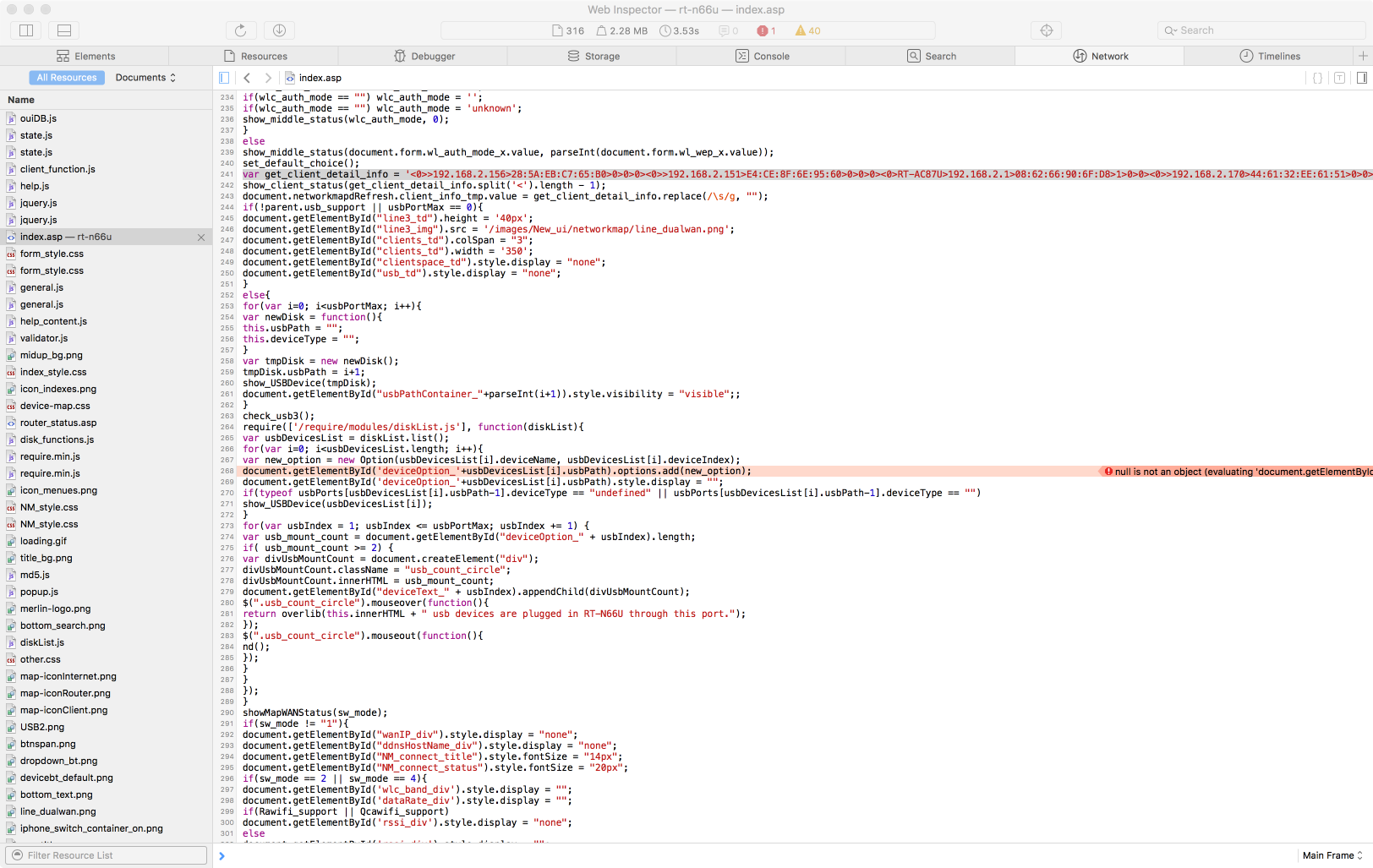Viewport: 1373px width, 868px height.
Task: Select popup.js resource
Action: 106,592
